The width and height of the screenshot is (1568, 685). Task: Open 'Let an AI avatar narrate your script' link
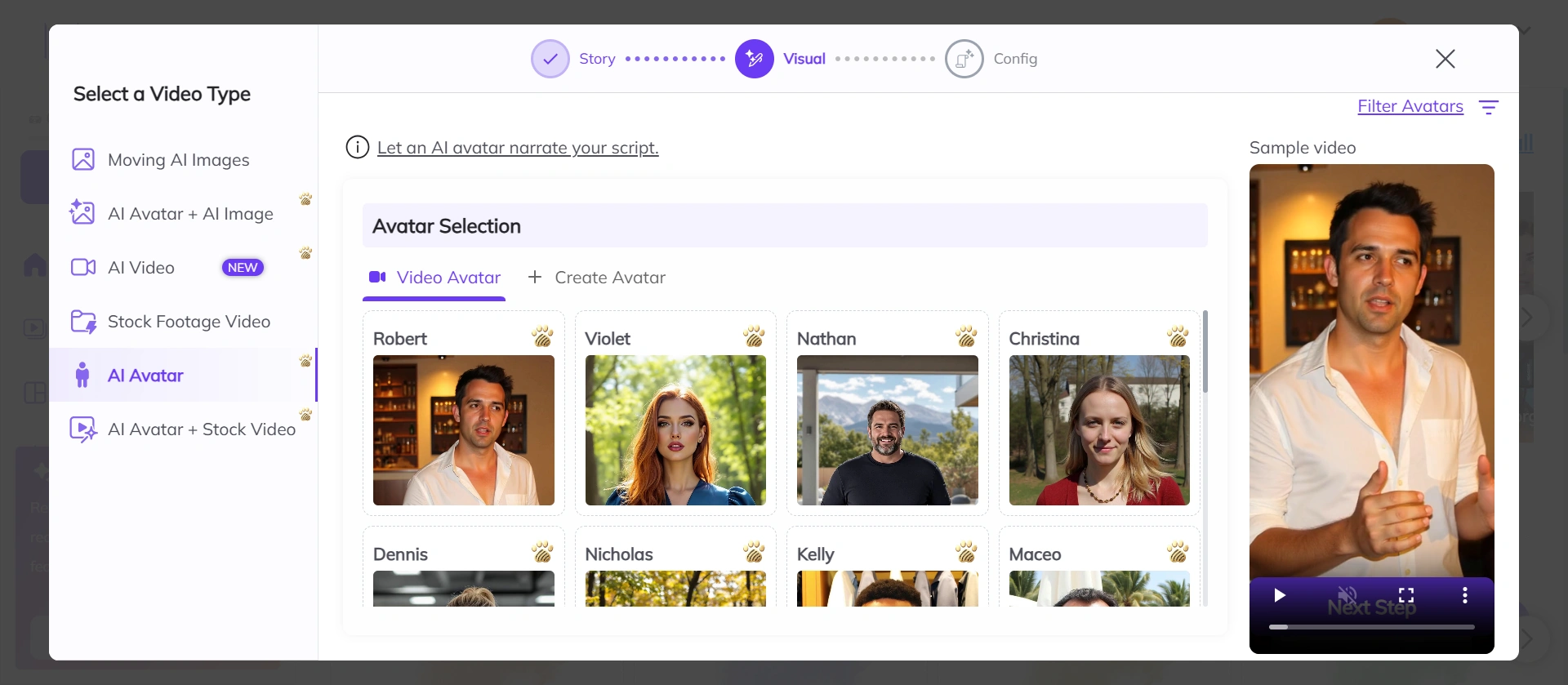click(x=518, y=148)
